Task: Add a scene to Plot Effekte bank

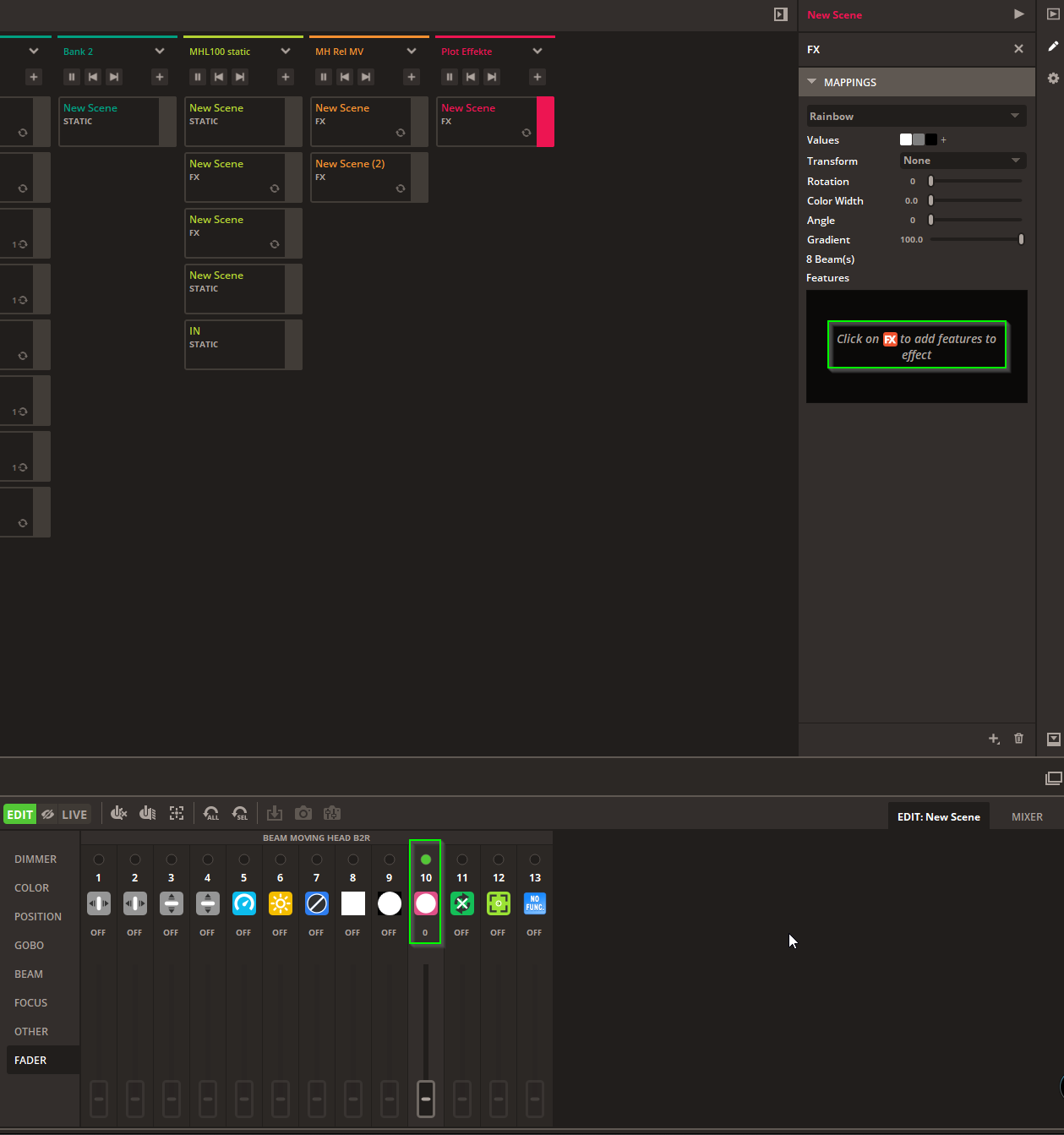Action: click(x=537, y=77)
